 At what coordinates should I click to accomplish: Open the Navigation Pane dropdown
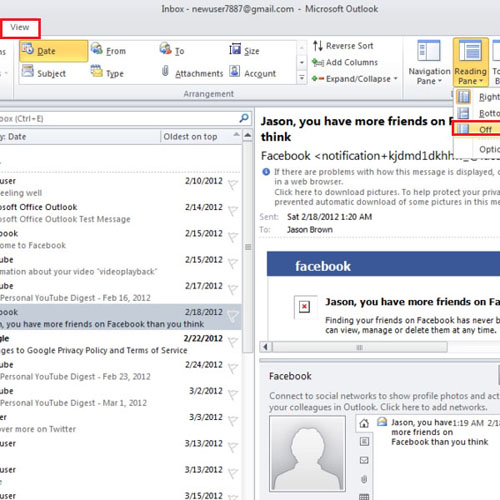click(x=429, y=63)
